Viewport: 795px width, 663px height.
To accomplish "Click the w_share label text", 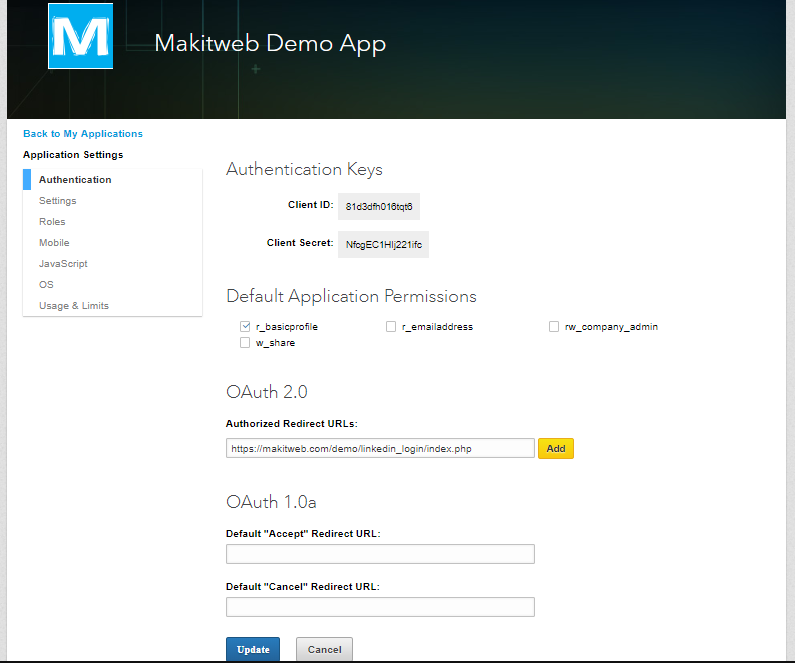I will pos(275,343).
